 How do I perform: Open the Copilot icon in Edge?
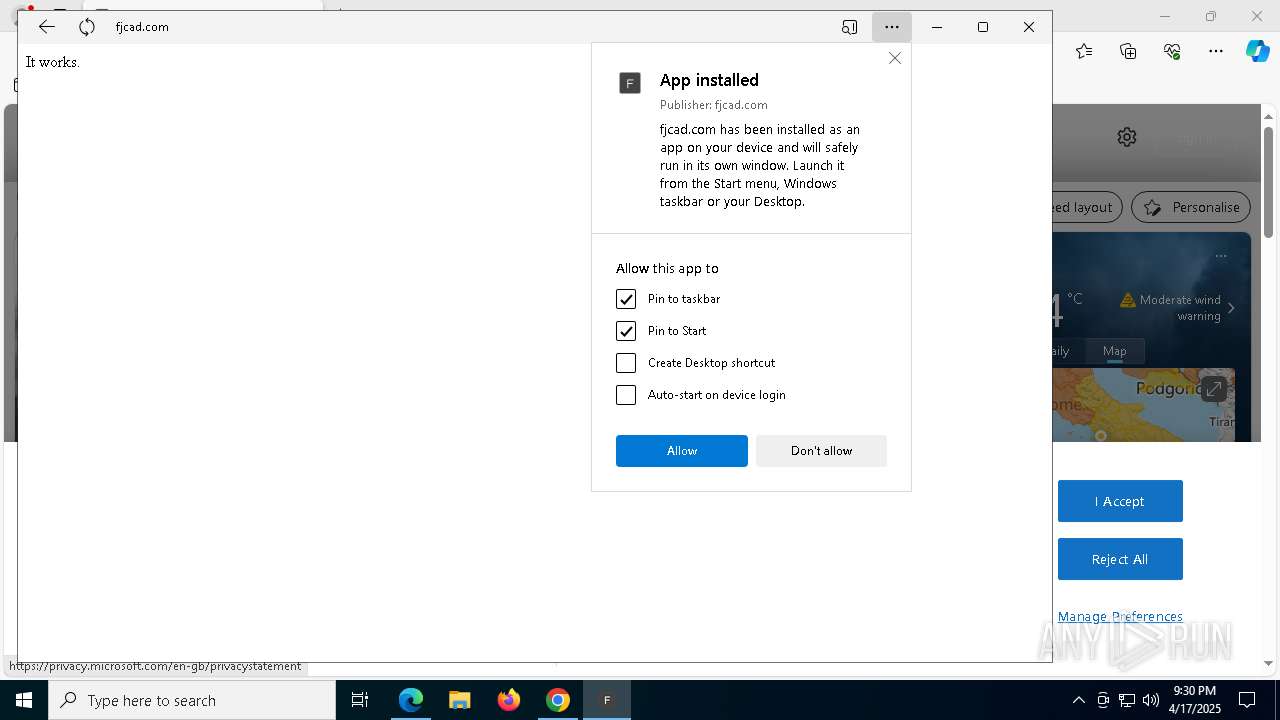point(1257,51)
